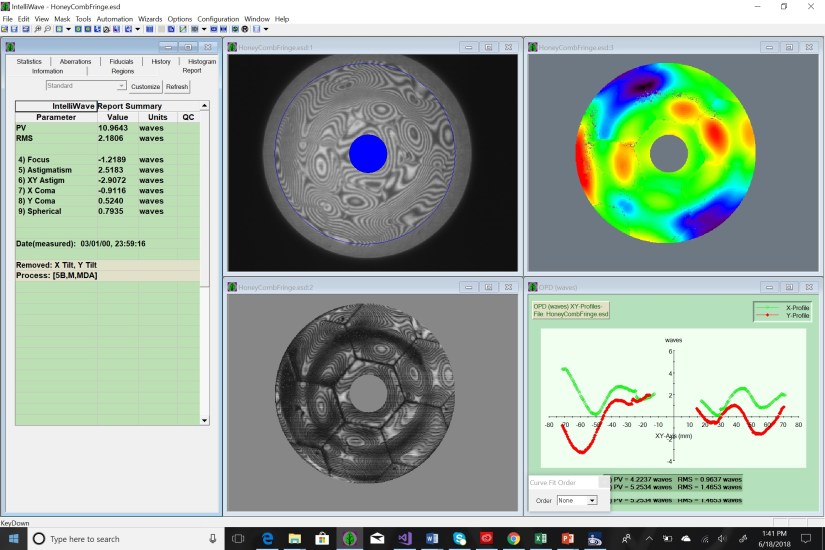Switch to the Aberrations tab

pos(75,62)
